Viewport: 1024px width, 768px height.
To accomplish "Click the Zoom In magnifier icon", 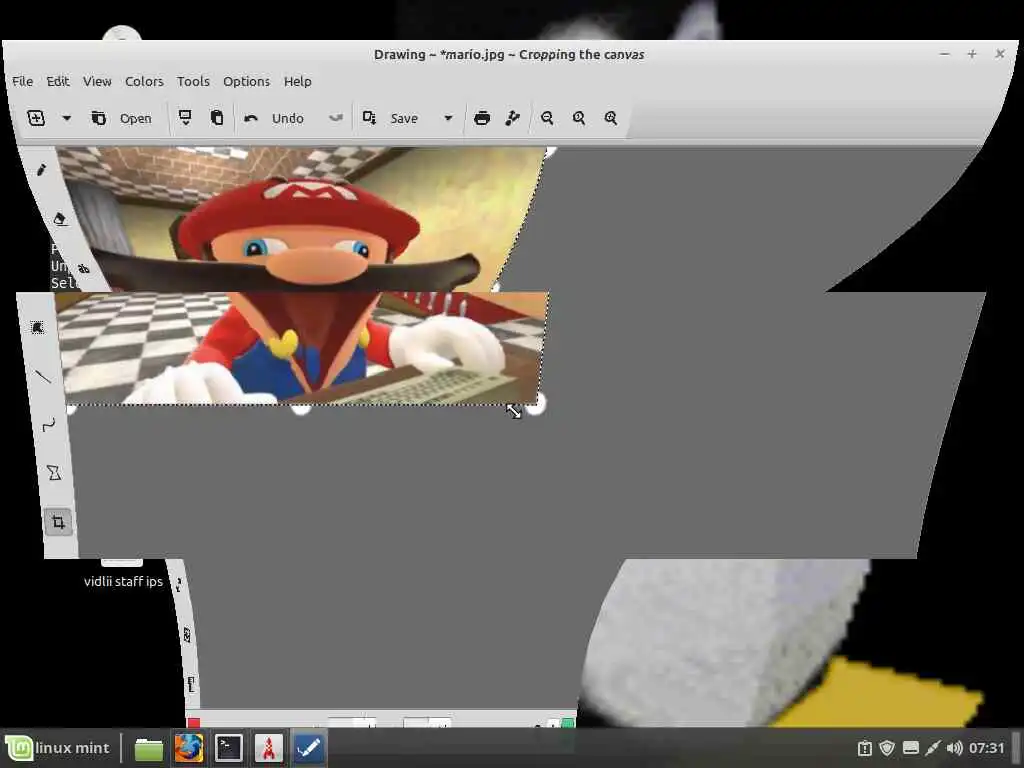I will coord(611,118).
